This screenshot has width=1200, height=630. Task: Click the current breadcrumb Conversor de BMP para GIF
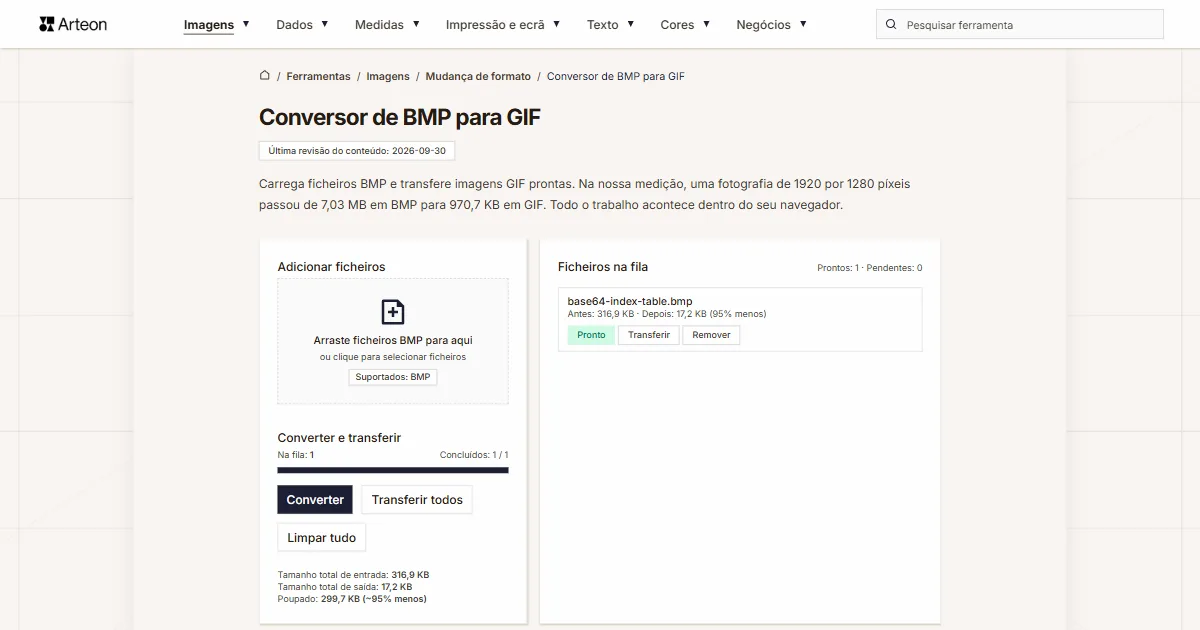tap(616, 76)
